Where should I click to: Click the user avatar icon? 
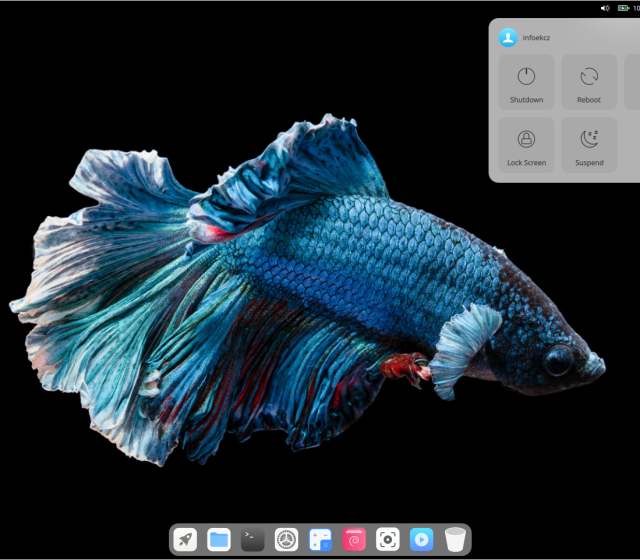point(508,37)
